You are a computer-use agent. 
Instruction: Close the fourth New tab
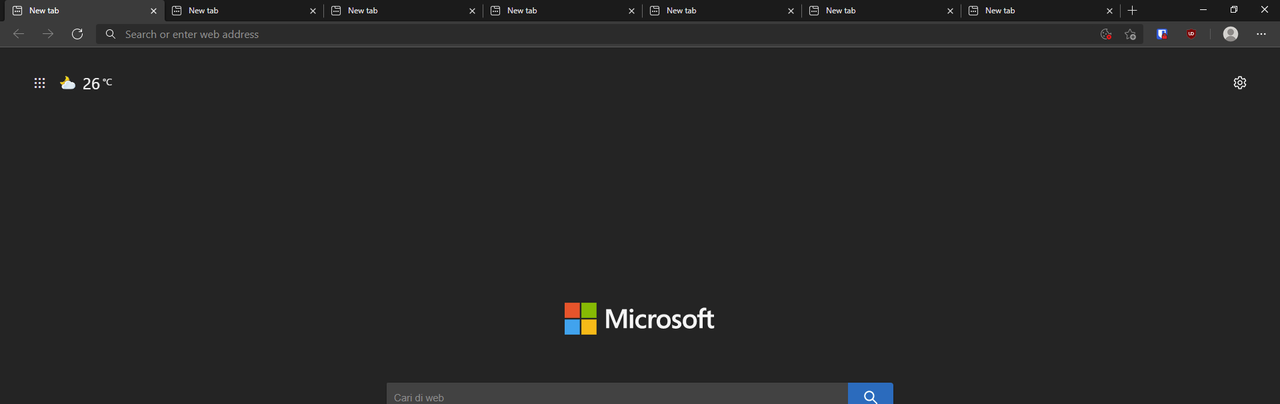point(631,11)
